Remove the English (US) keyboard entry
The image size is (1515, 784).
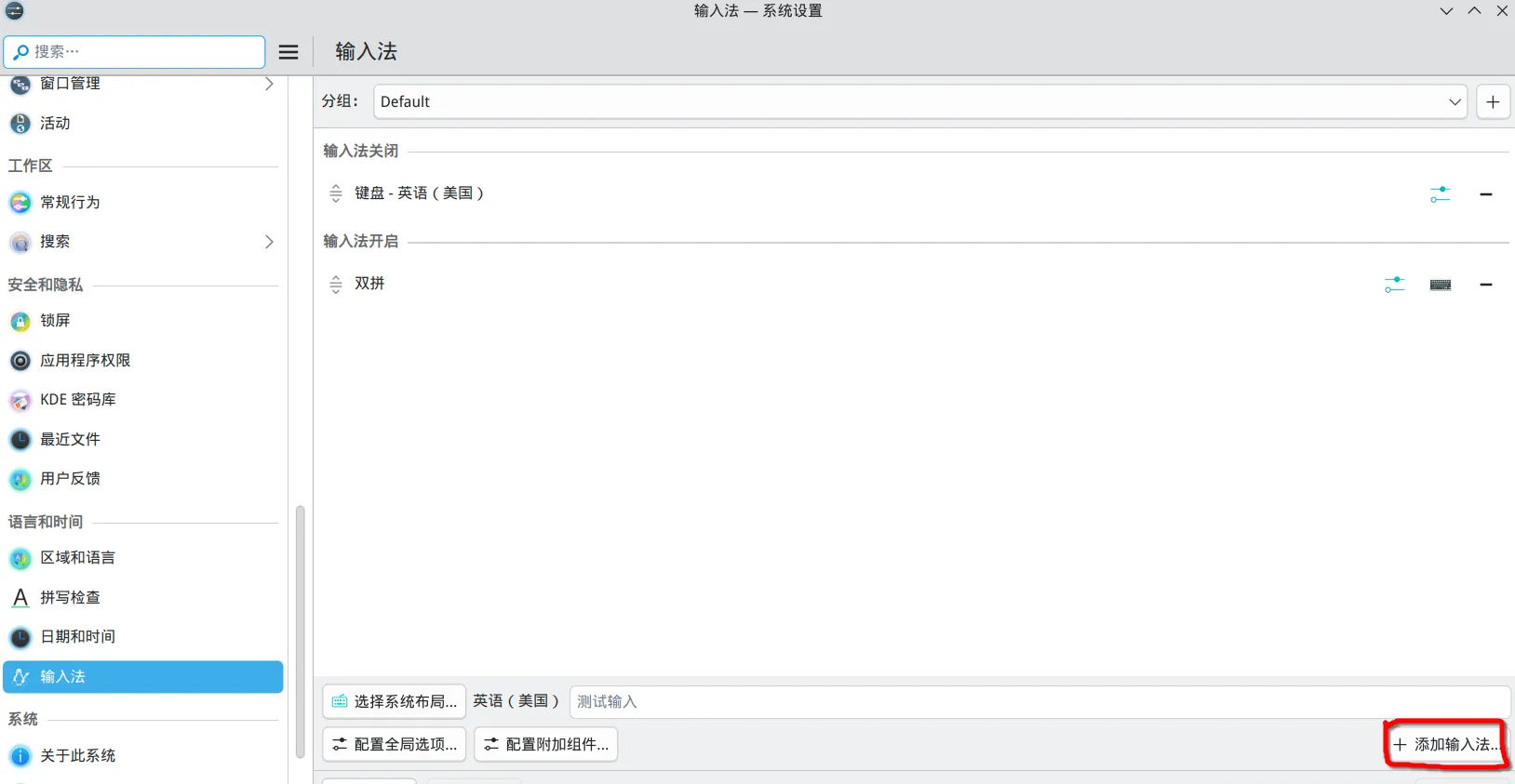coord(1486,194)
